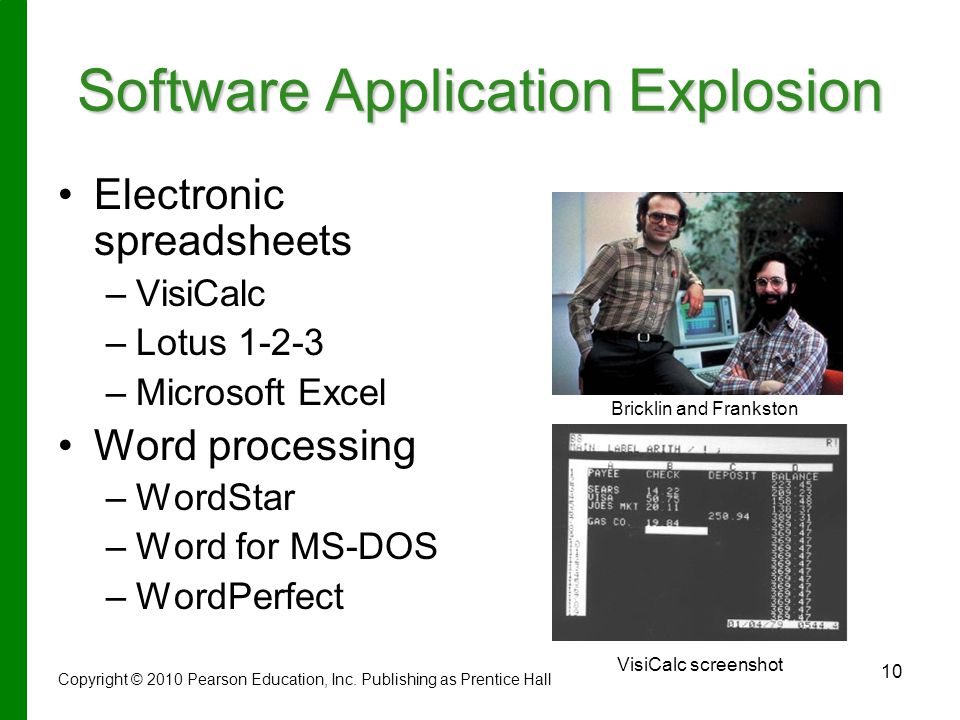The height and width of the screenshot is (720, 960).
Task: Click the slide title "Software Application Explosion"
Action: pos(480,92)
